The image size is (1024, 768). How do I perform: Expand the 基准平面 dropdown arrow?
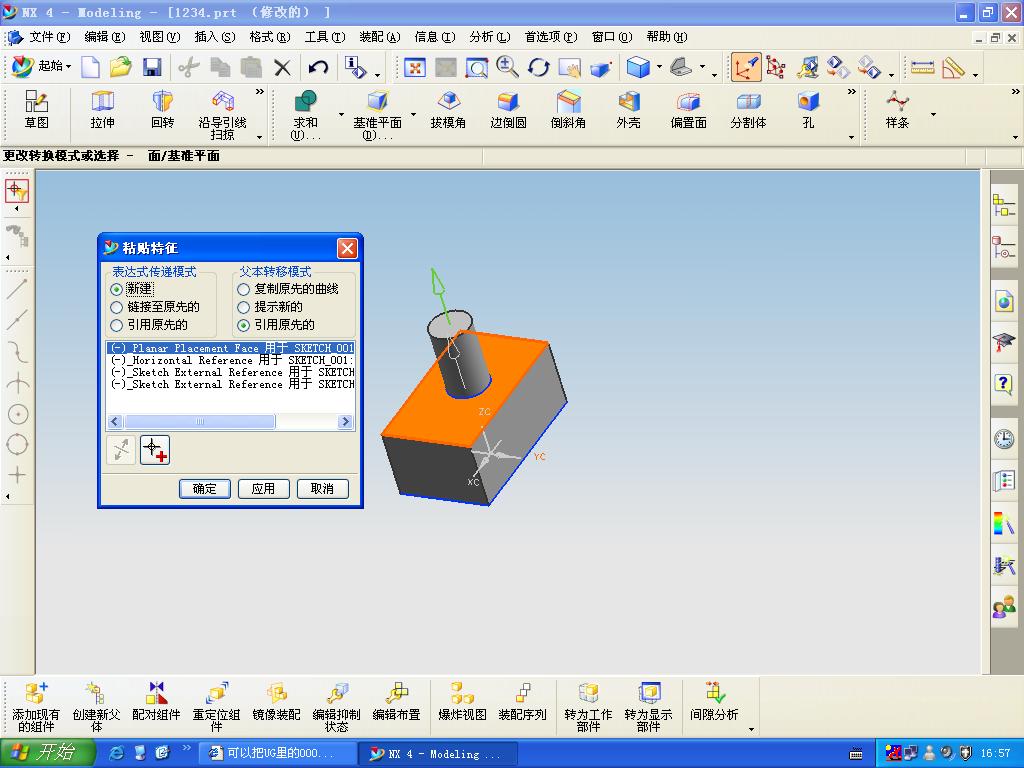click(x=413, y=114)
